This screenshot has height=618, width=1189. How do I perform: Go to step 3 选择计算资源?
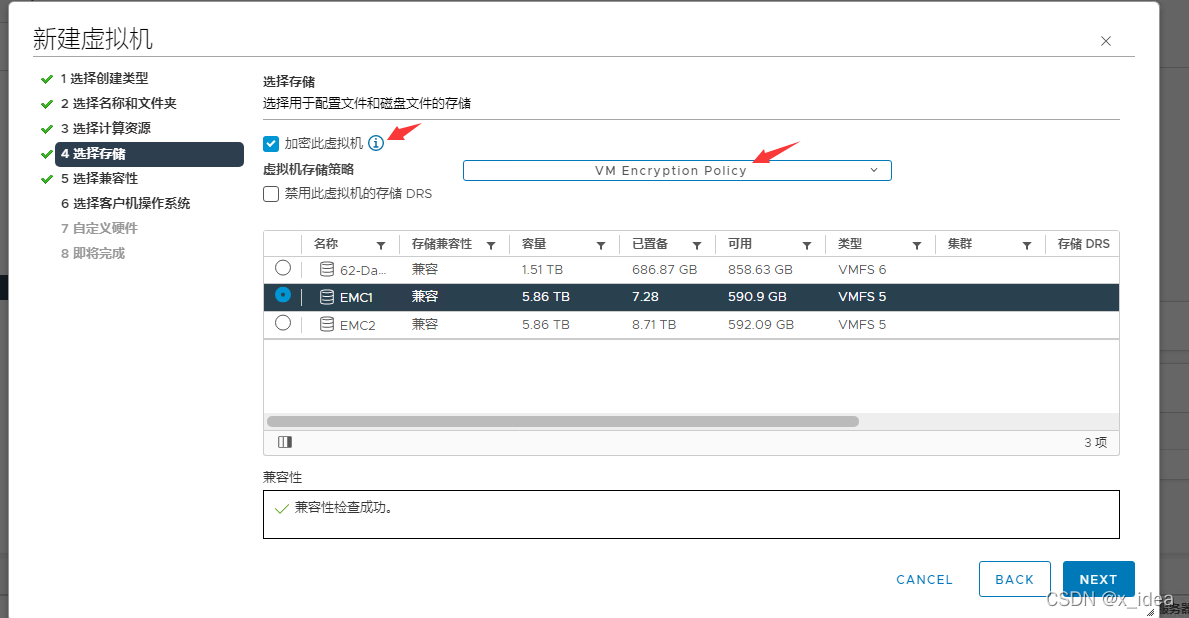point(105,128)
